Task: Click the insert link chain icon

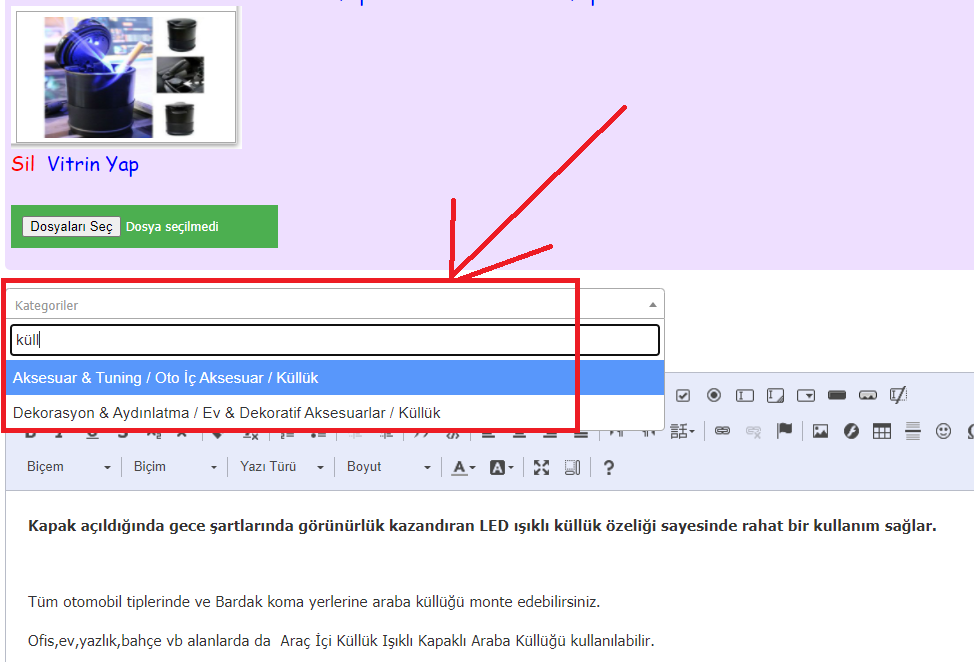Action: point(722,430)
